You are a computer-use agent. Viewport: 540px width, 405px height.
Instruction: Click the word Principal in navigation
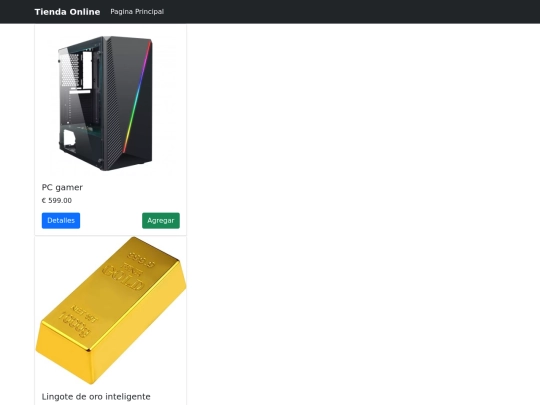click(149, 12)
